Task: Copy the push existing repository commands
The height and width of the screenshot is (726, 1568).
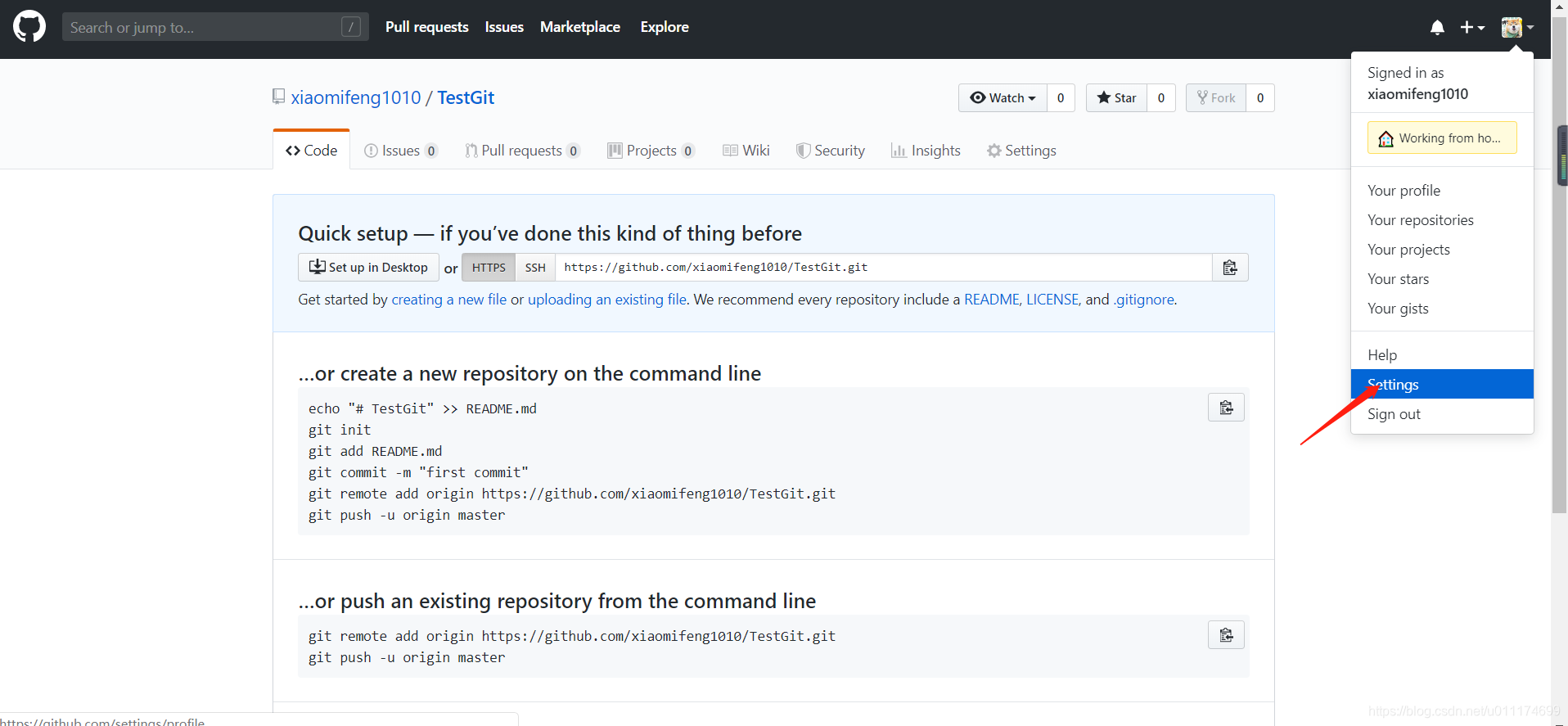Action: pos(1226,635)
